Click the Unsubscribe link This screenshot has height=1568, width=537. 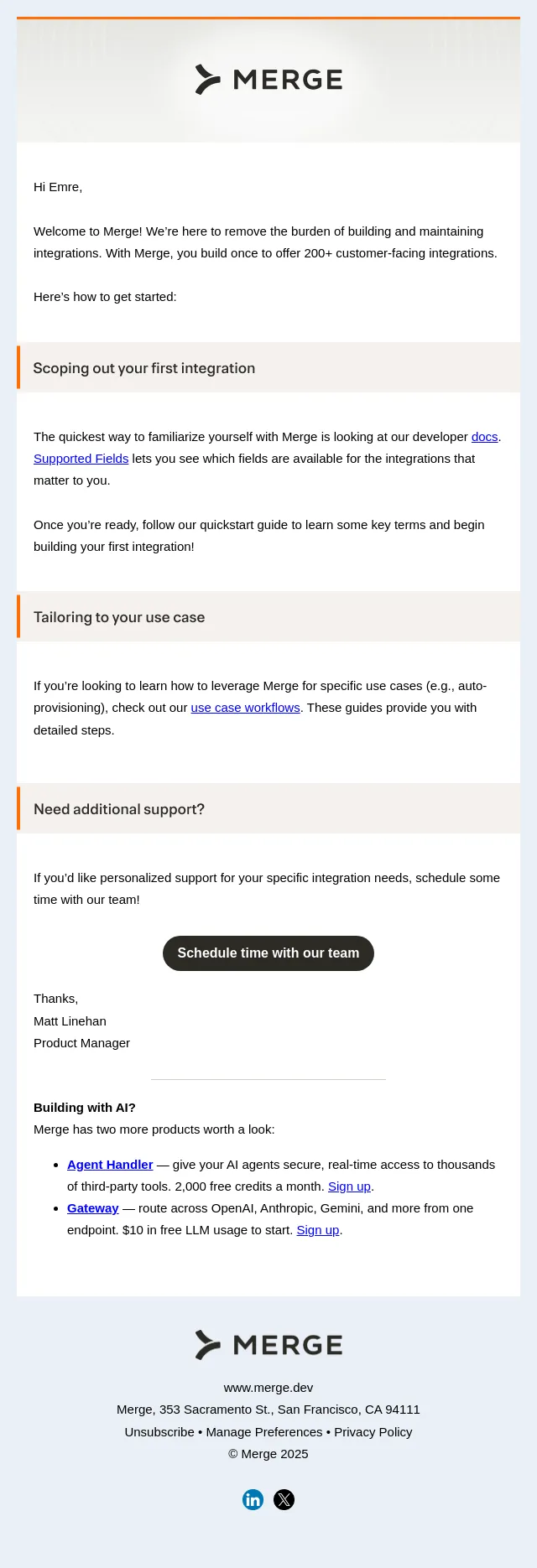159,1432
